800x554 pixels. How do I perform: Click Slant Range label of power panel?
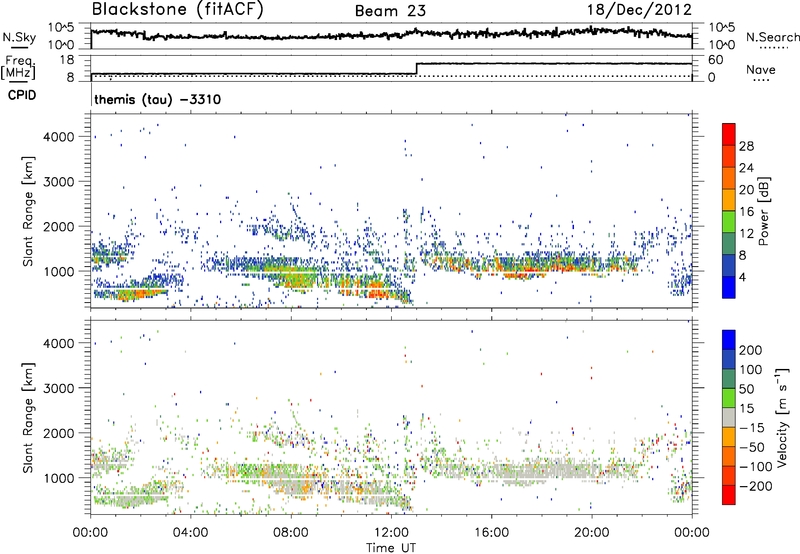point(28,211)
